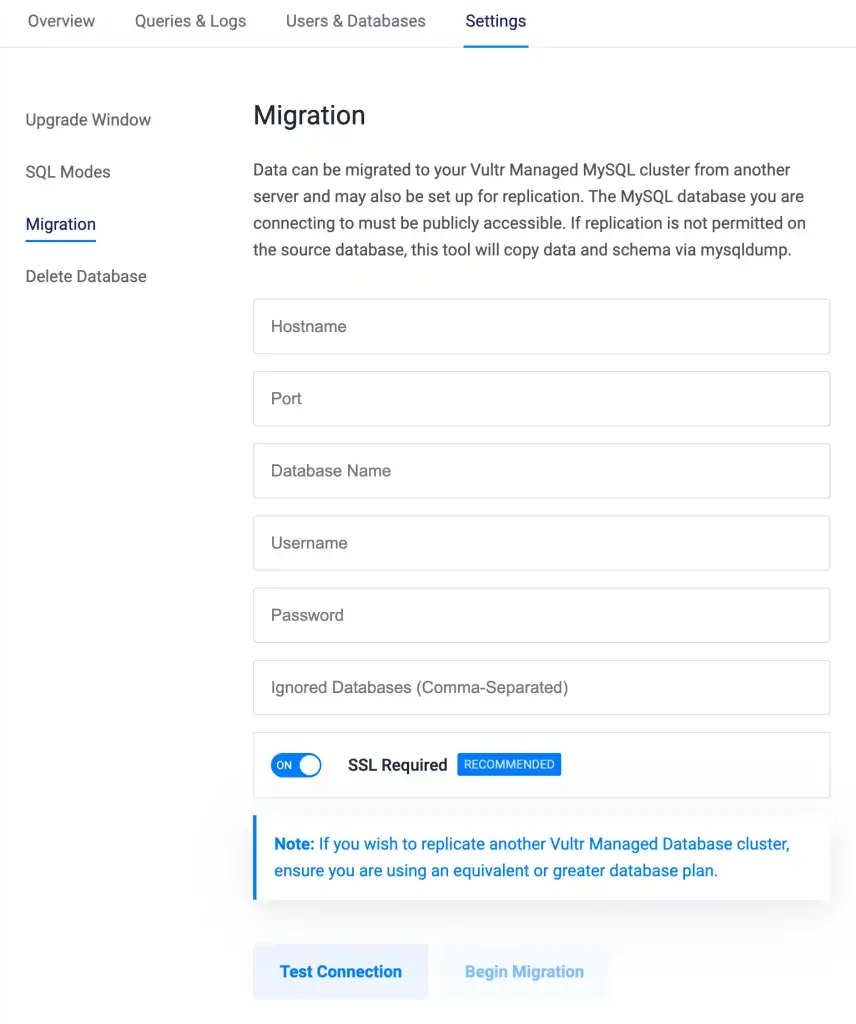Click the Username input box

point(541,543)
